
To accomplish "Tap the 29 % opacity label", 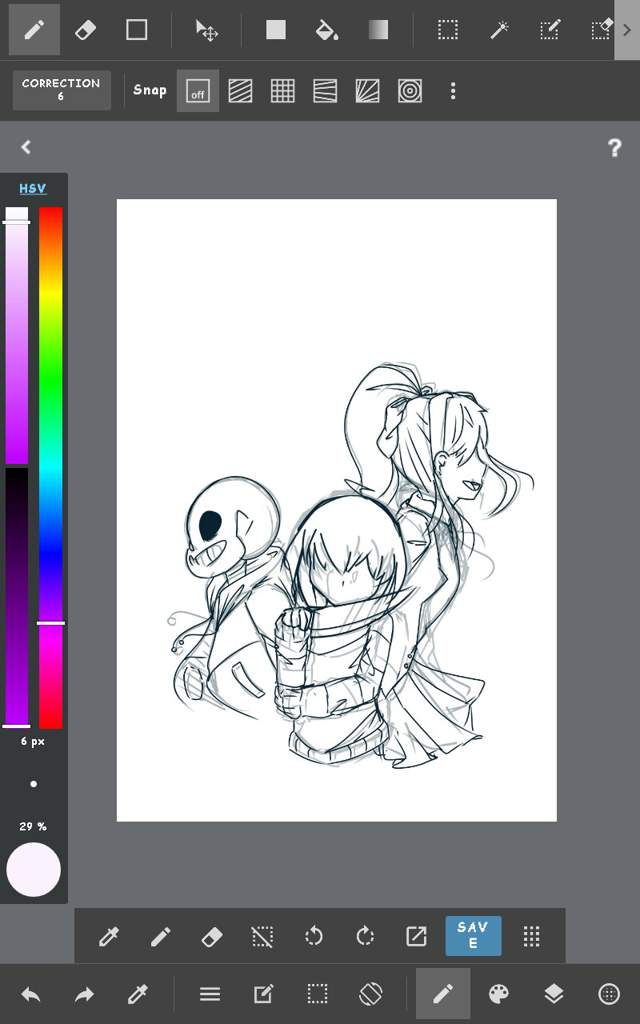I will [x=33, y=826].
